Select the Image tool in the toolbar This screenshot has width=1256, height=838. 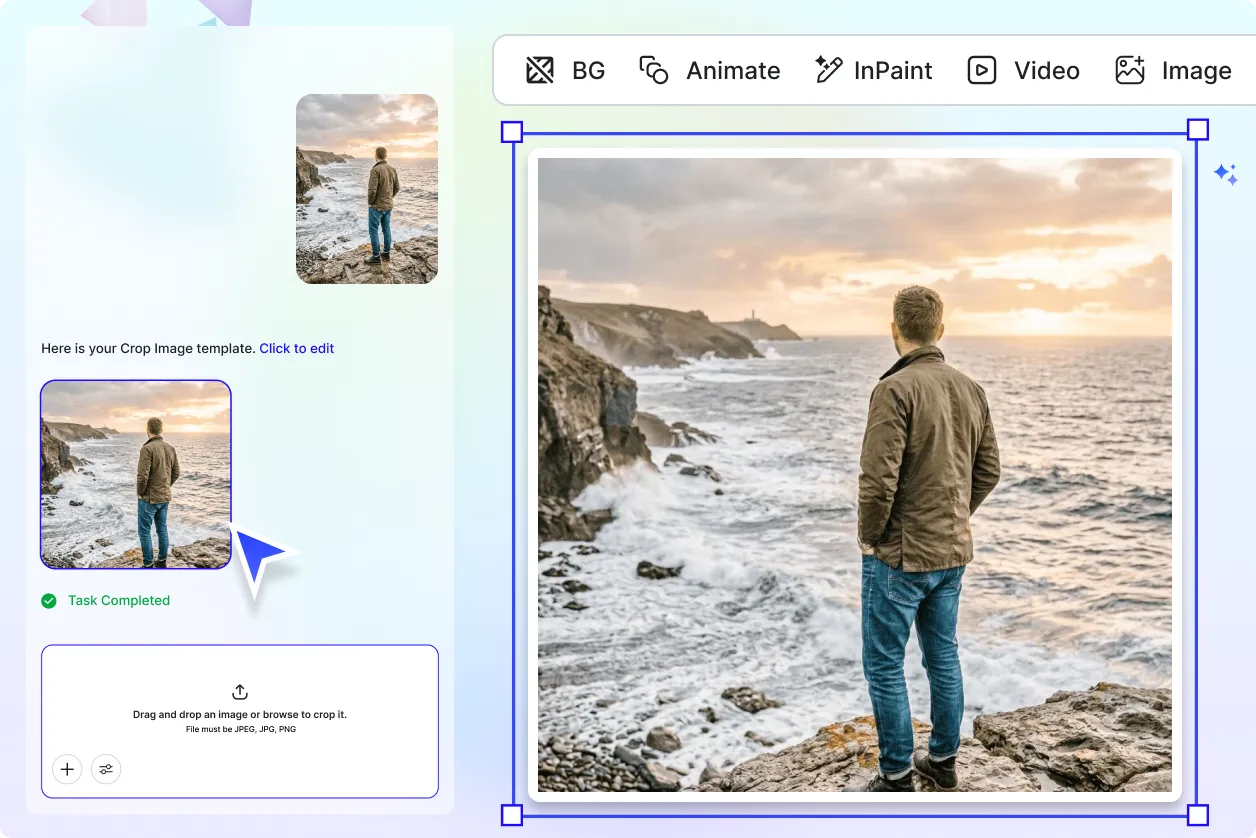[x=1173, y=70]
